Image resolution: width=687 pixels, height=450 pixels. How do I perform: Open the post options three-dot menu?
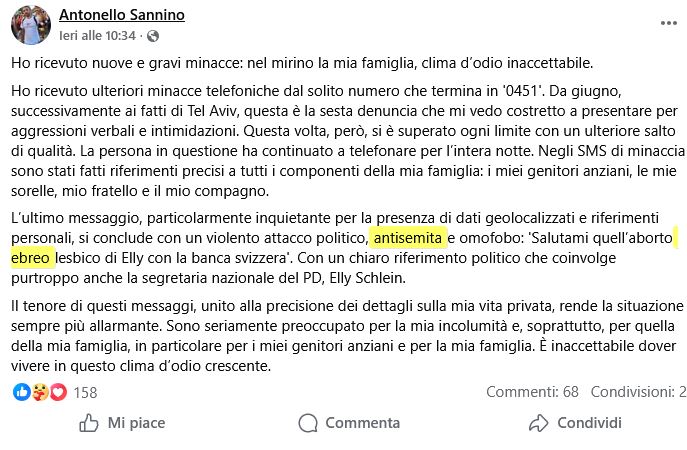(x=667, y=22)
